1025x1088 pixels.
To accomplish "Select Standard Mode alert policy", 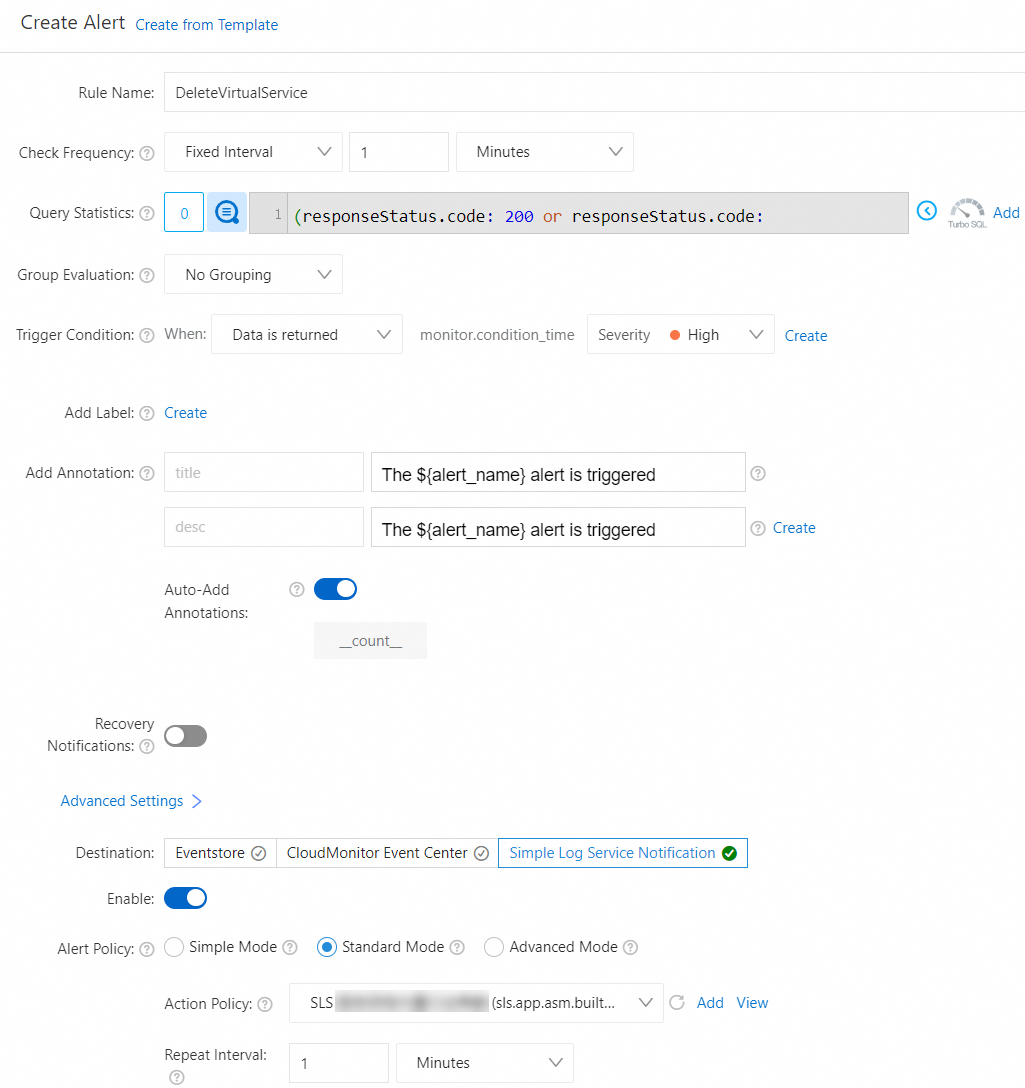I will pos(327,947).
